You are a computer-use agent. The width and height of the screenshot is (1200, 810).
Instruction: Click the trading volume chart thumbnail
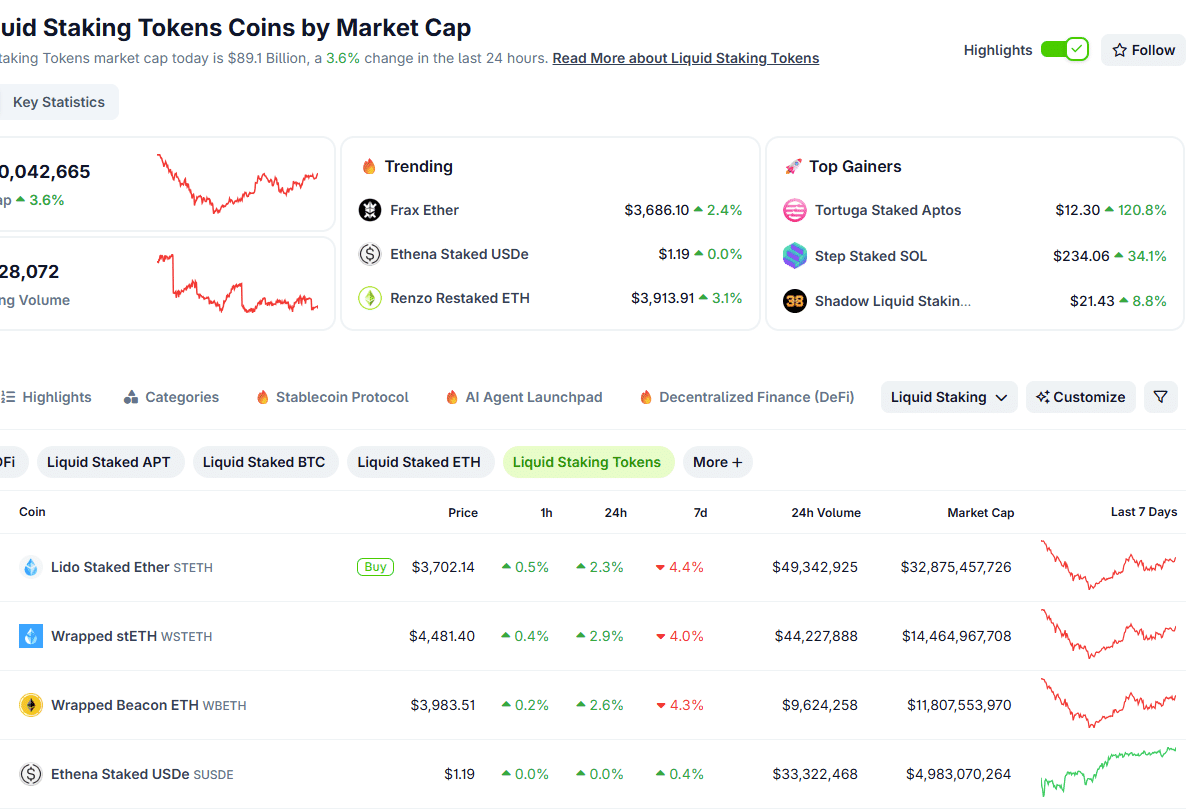click(238, 283)
